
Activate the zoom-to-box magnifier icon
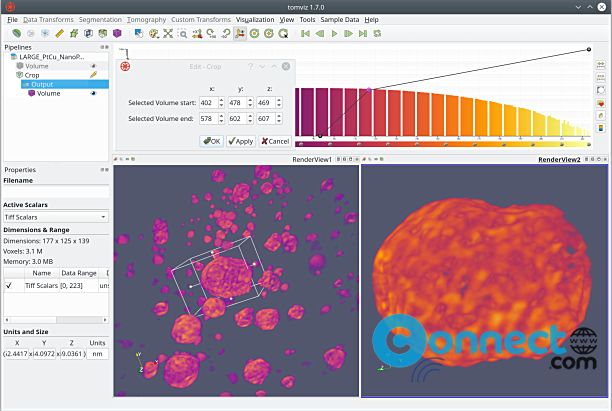[182, 34]
